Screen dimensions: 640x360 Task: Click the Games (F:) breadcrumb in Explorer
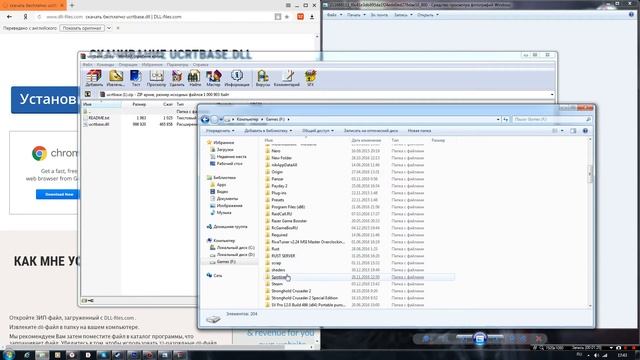tap(275, 119)
